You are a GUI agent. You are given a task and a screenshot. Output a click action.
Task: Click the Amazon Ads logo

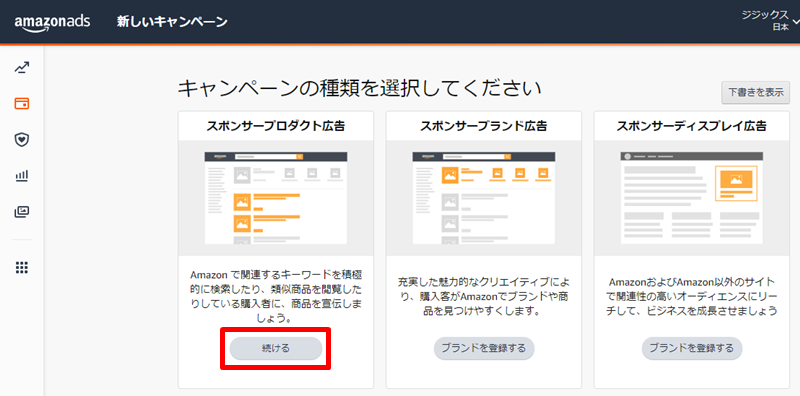(53, 22)
